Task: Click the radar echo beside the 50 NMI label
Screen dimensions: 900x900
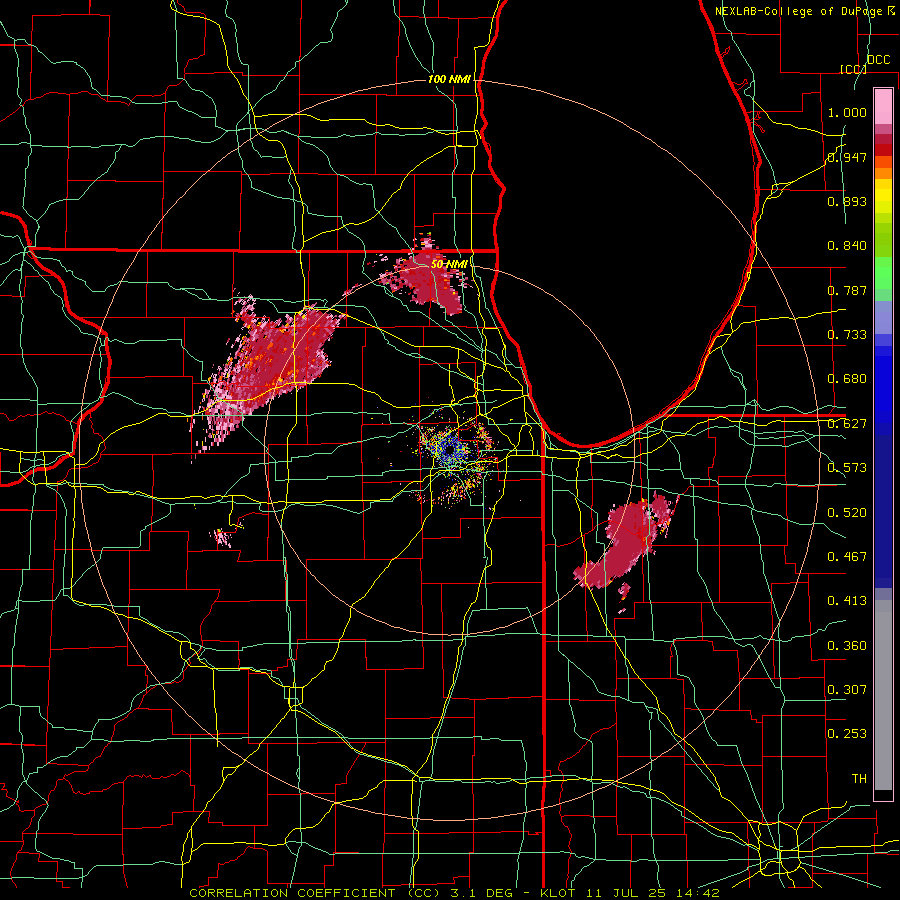Action: click(x=428, y=278)
